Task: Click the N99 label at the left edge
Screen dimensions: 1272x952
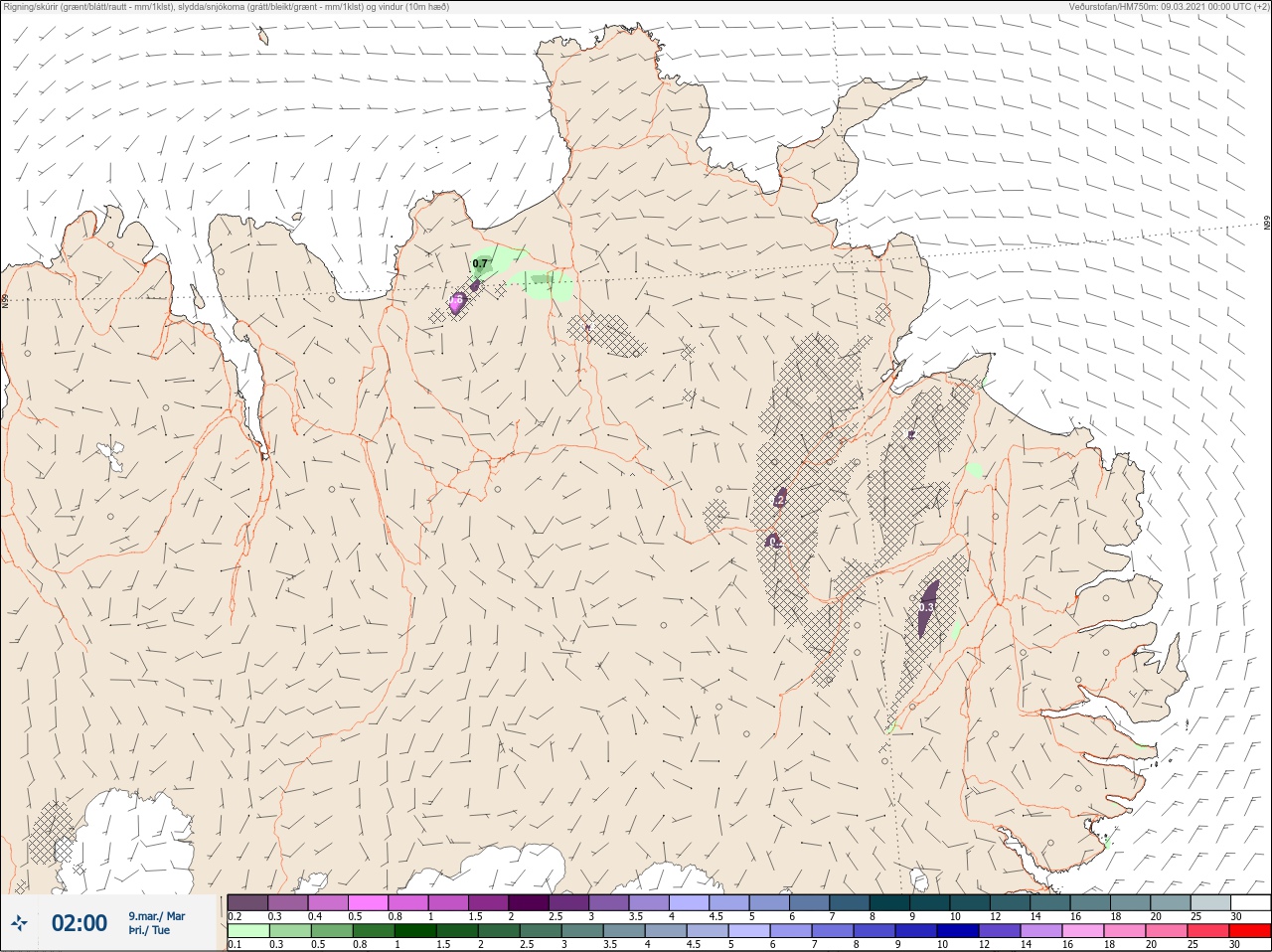Action: [5, 301]
